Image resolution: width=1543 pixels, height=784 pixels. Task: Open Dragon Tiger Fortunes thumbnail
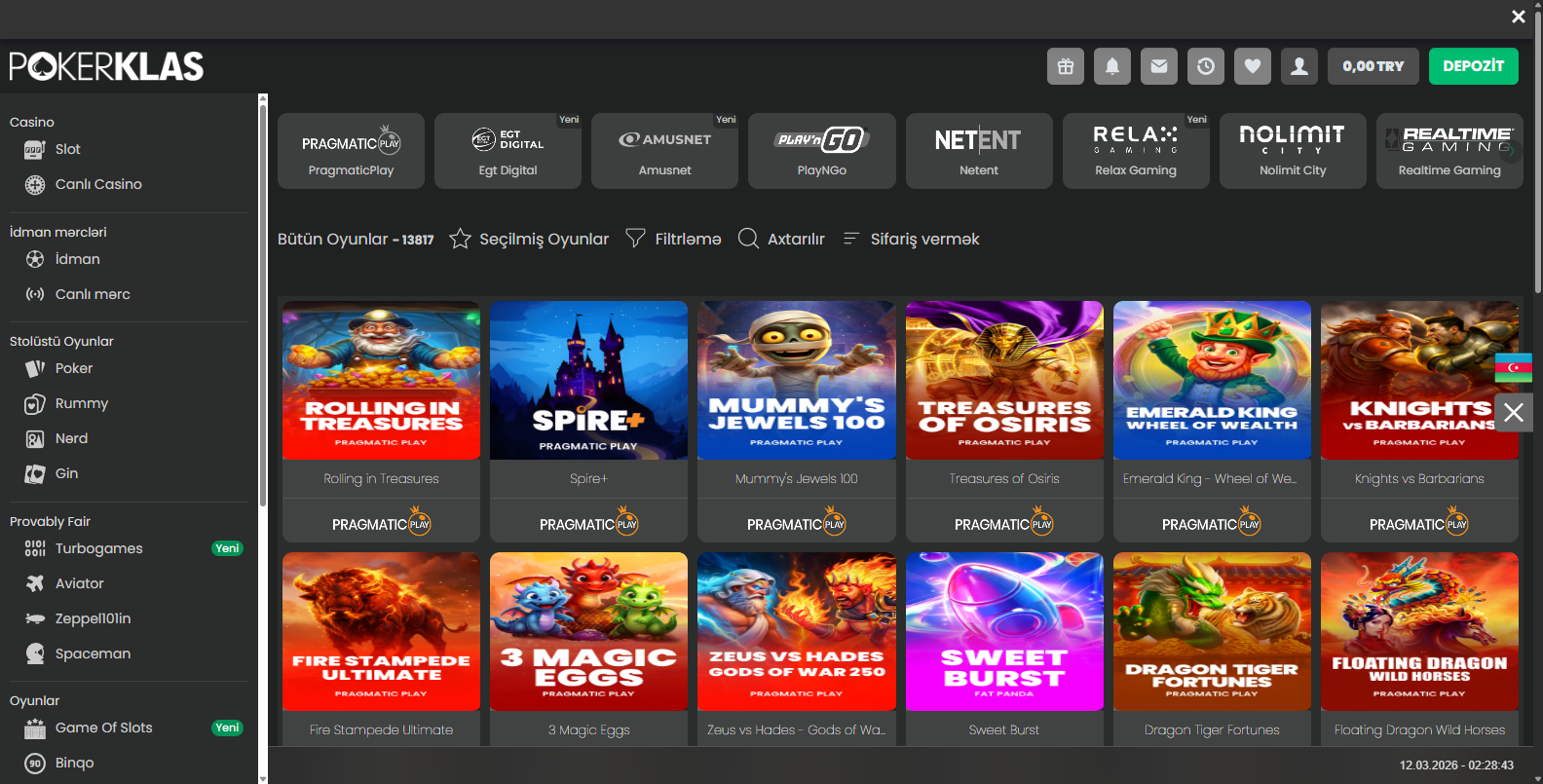click(1212, 631)
